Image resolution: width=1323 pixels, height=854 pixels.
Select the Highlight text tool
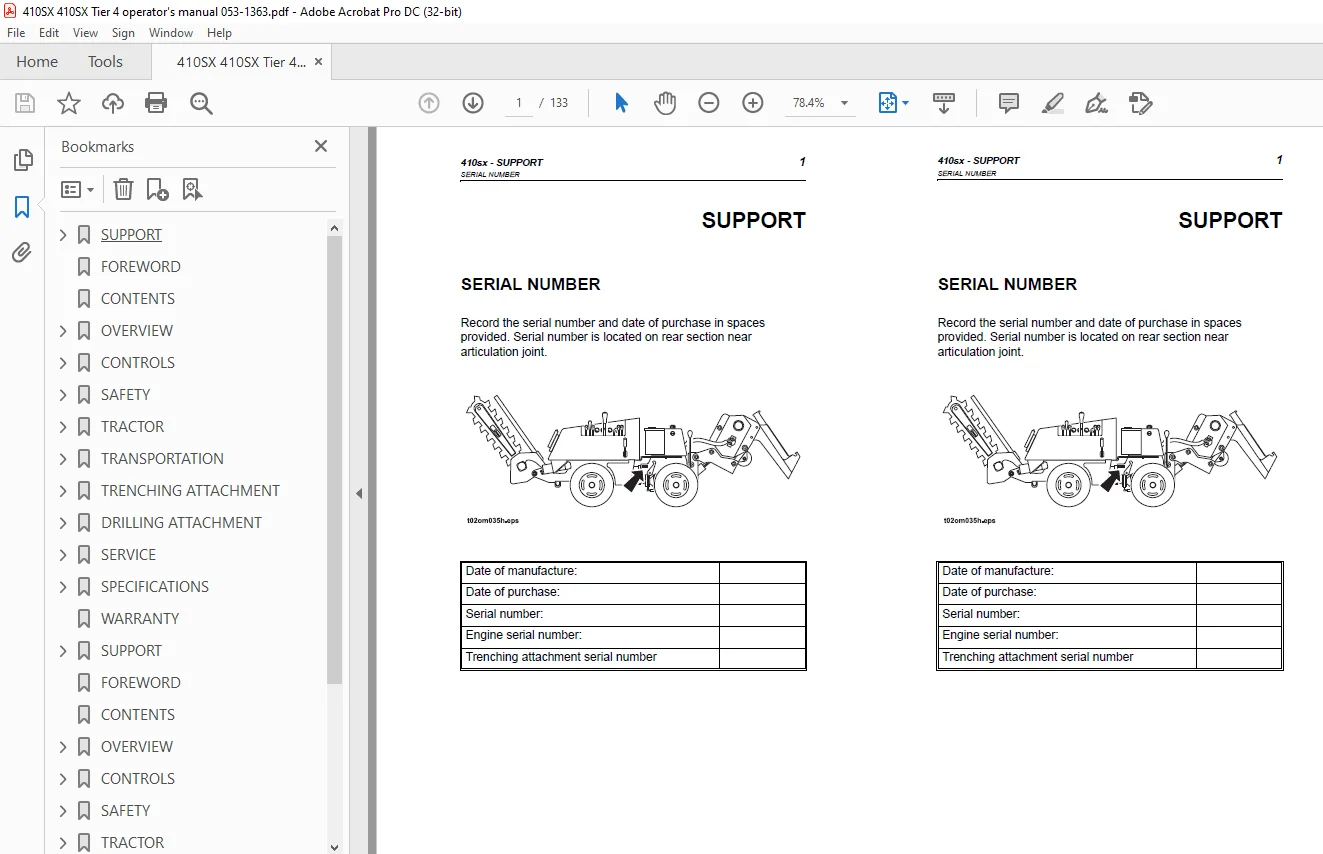(1052, 103)
